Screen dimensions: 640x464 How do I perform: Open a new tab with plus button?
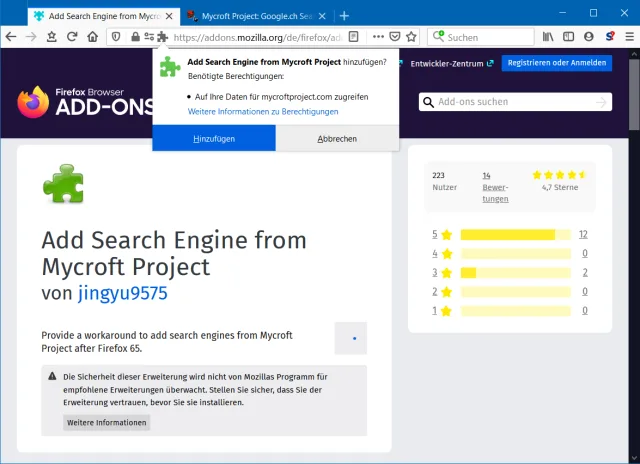point(344,15)
